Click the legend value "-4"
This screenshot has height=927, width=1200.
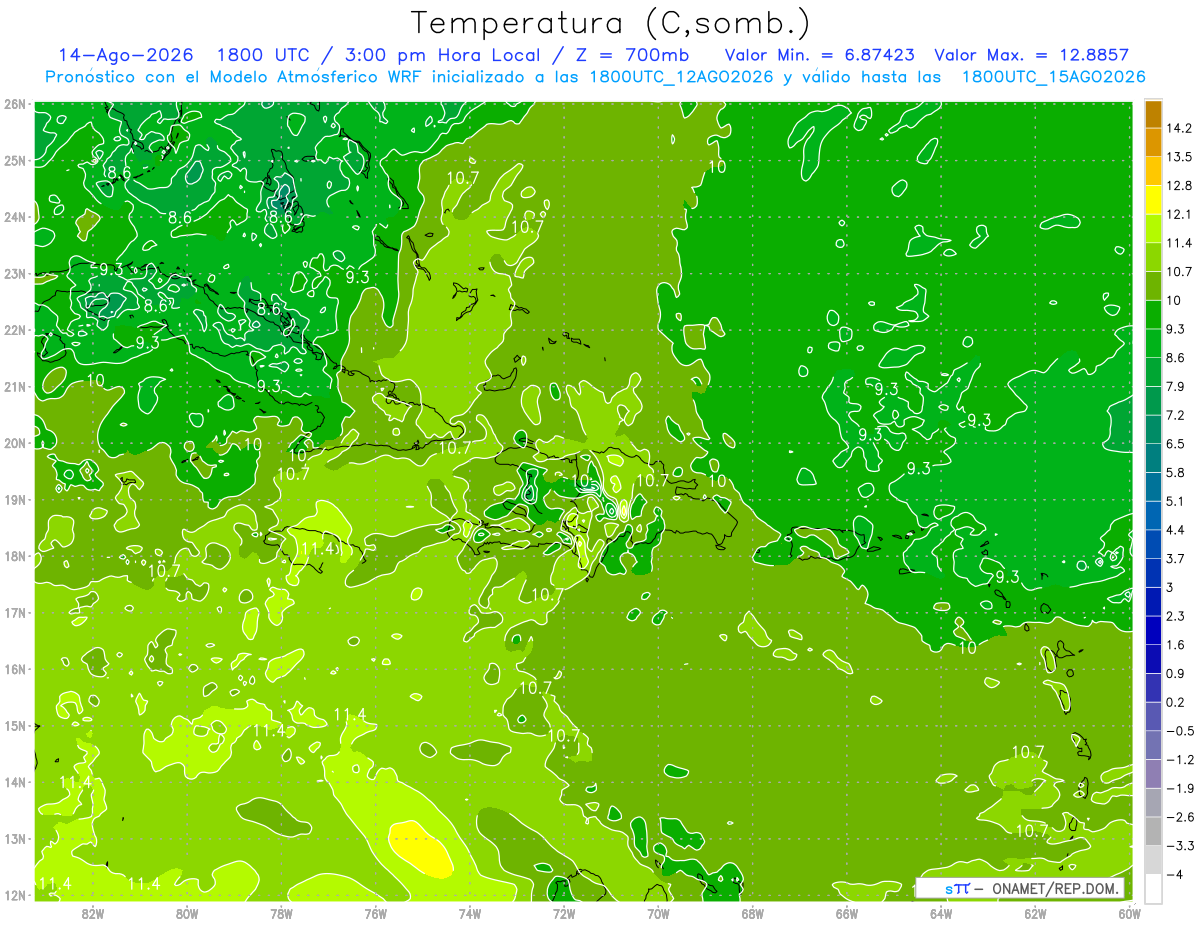[1176, 874]
